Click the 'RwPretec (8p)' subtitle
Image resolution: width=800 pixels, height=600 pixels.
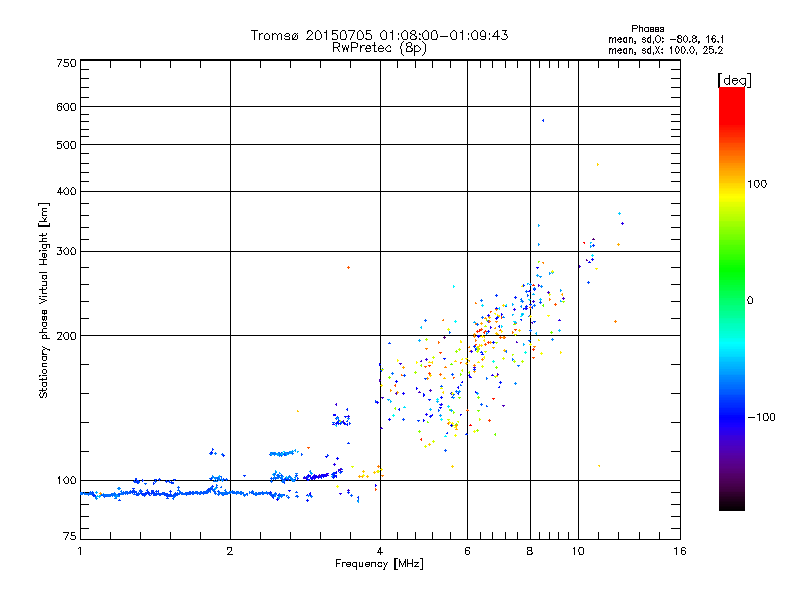pyautogui.click(x=379, y=48)
